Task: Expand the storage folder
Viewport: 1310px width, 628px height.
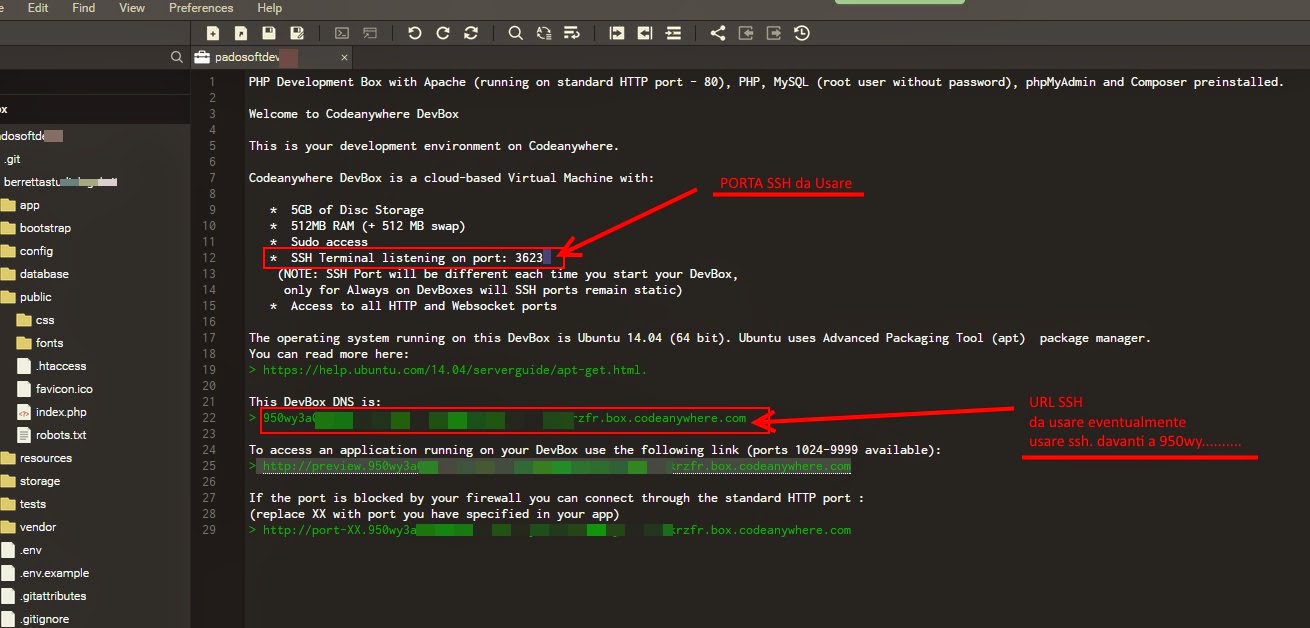Action: 40,481
